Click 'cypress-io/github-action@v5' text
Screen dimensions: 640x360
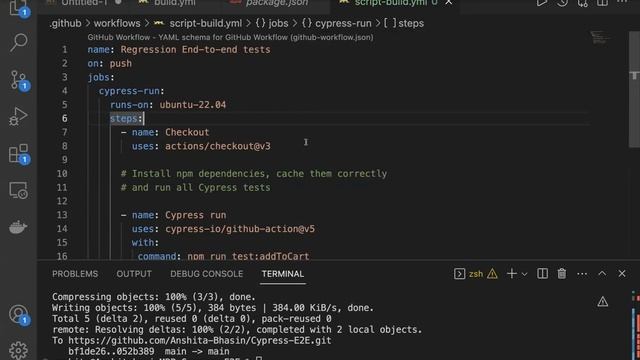pos(240,229)
